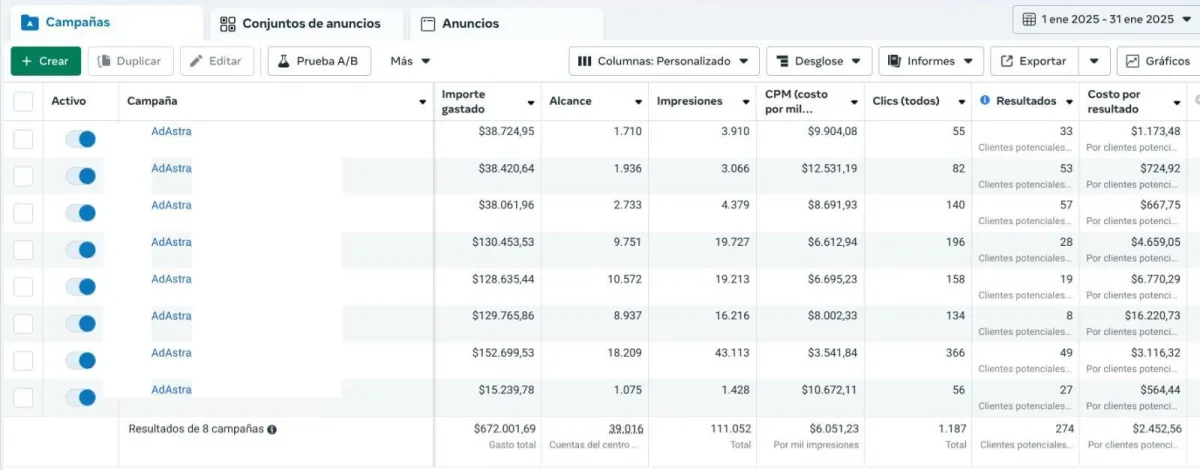
Task: Tick checkbox for campaign spending $15.239,78
Action: (x=23, y=398)
